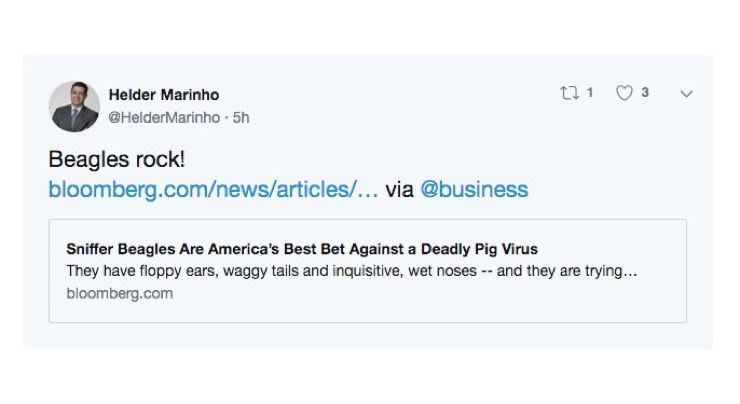
Task: Retweet Helder Marinho's Beagles tweet
Action: point(569,93)
